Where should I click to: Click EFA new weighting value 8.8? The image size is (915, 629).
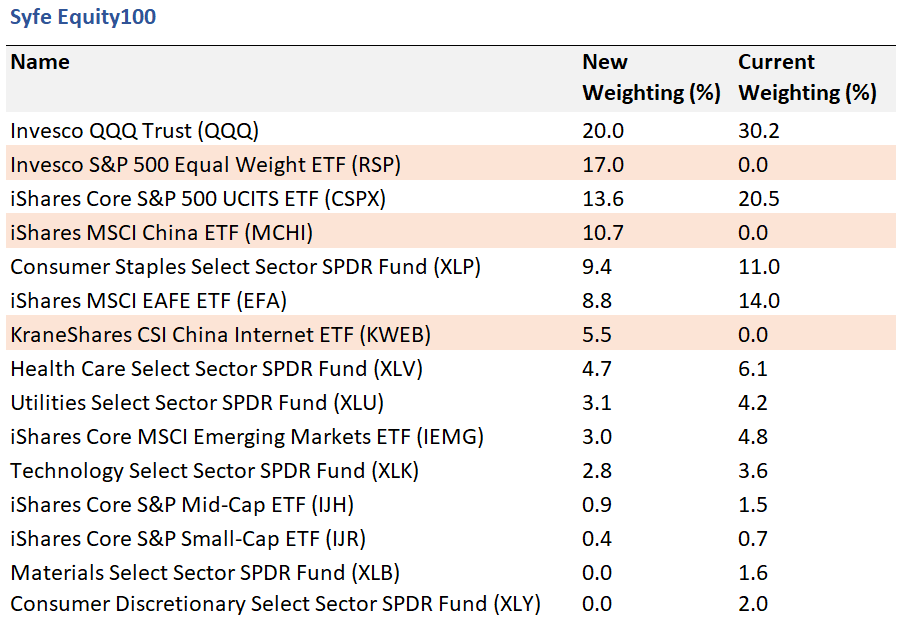click(597, 301)
